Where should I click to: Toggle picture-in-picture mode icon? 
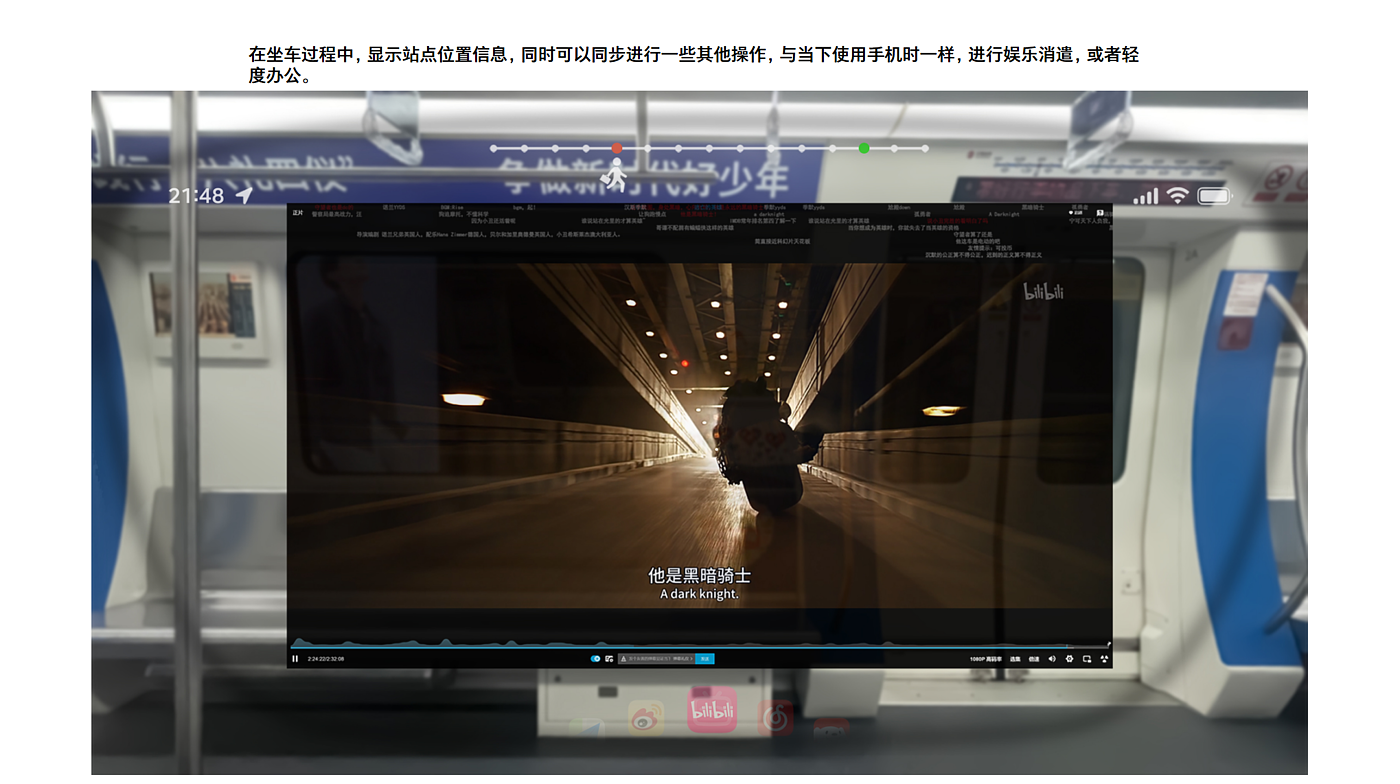(x=1087, y=659)
